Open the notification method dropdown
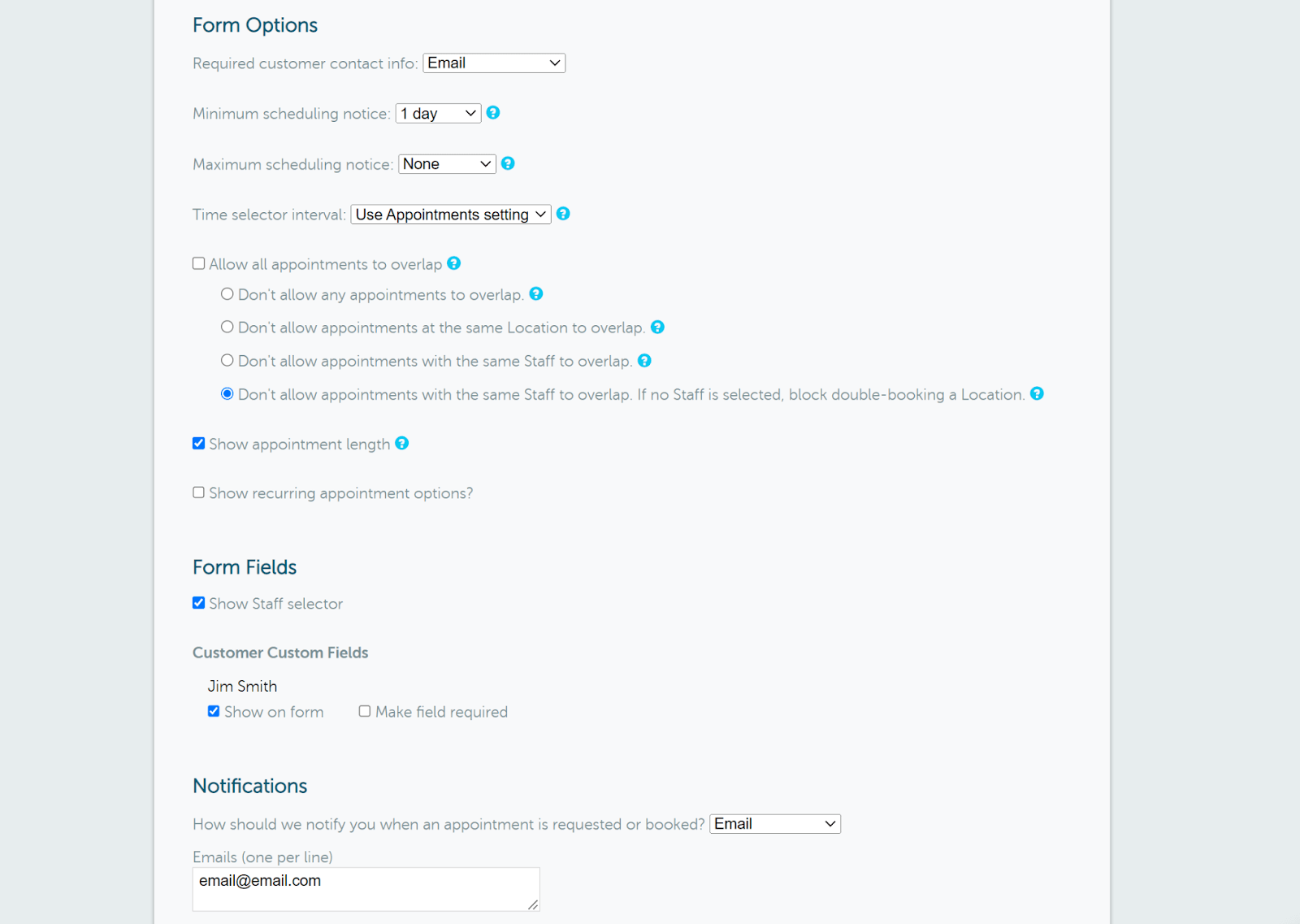Image resolution: width=1300 pixels, height=924 pixels. tap(773, 823)
